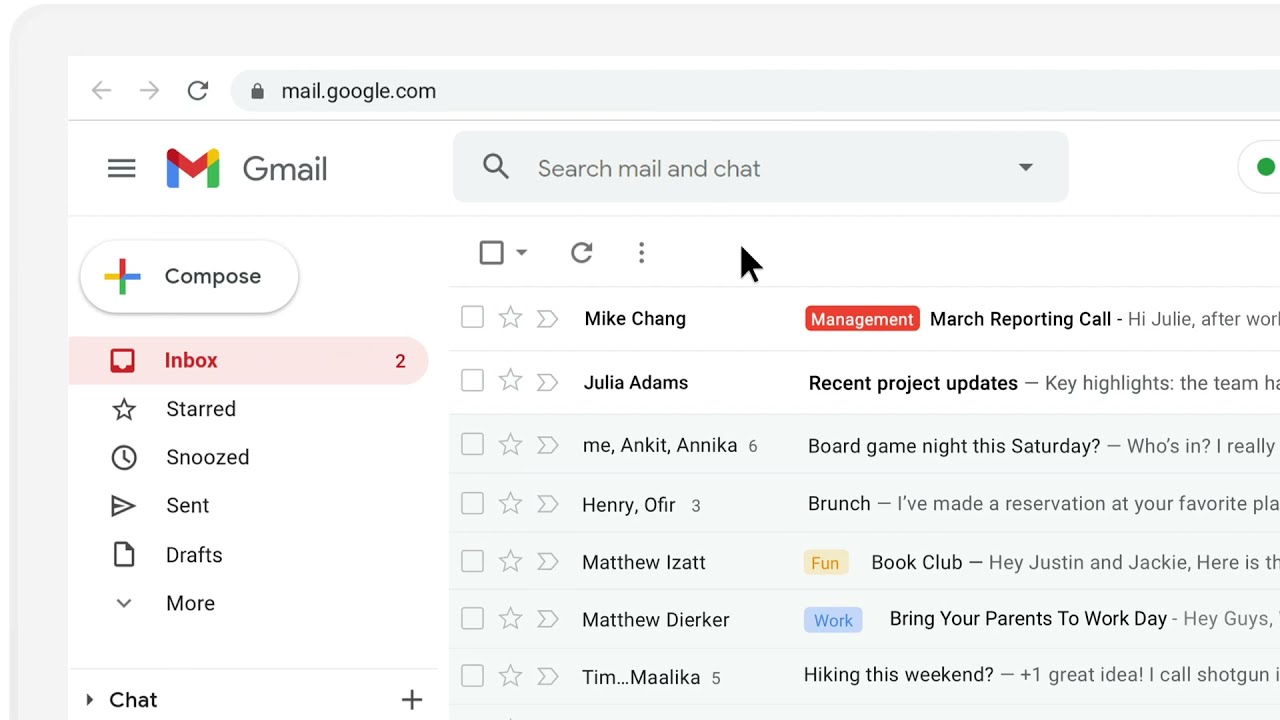The image size is (1280, 720).
Task: Open Bring Your Parents To Work Day
Action: [x=1028, y=619]
